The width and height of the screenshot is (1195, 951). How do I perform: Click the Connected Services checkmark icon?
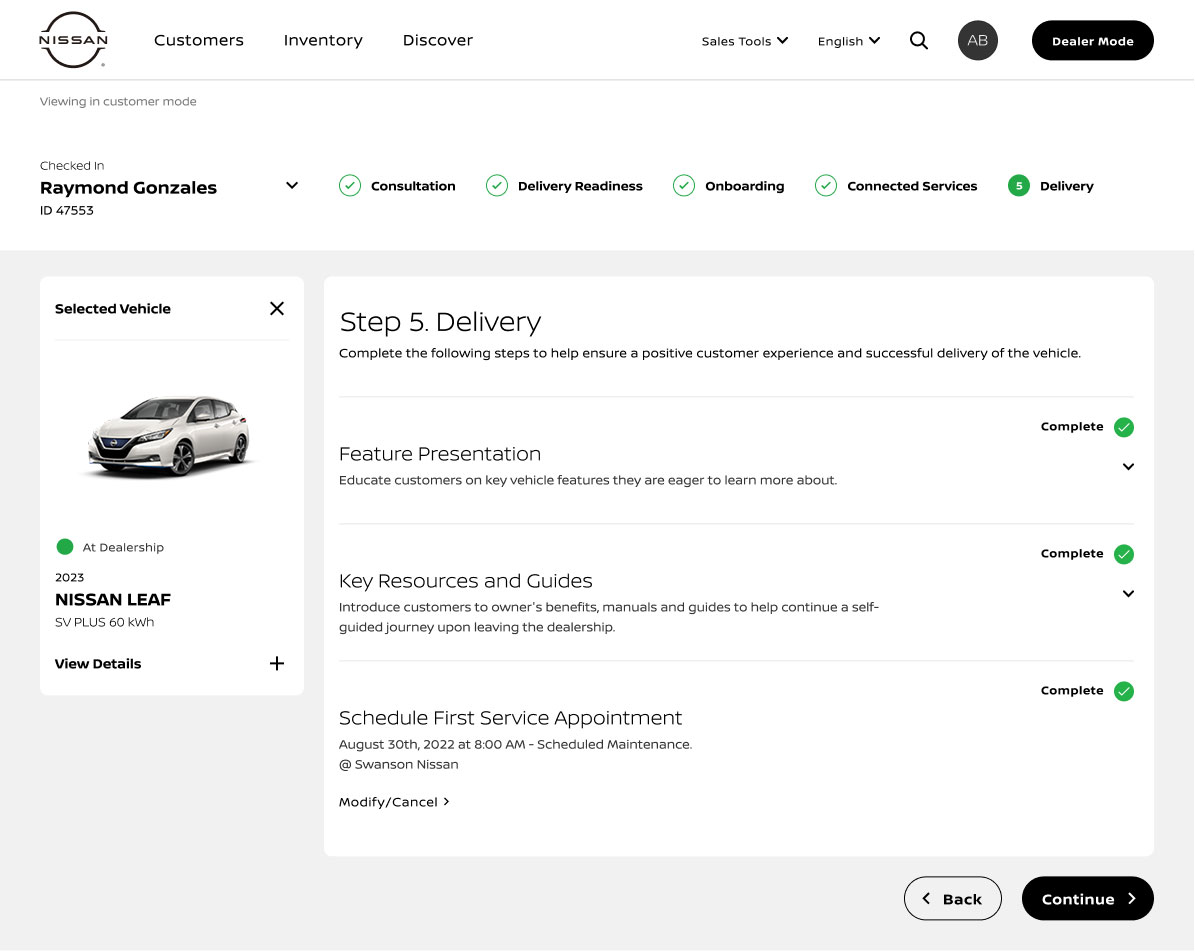coord(825,186)
